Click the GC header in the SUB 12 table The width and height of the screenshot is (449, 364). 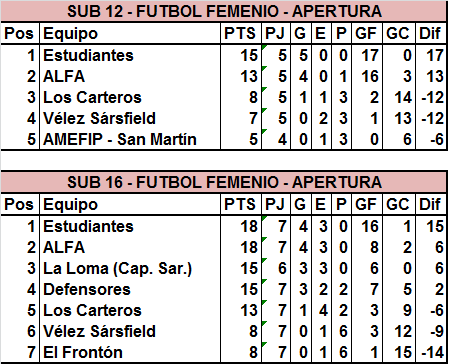coord(399,33)
